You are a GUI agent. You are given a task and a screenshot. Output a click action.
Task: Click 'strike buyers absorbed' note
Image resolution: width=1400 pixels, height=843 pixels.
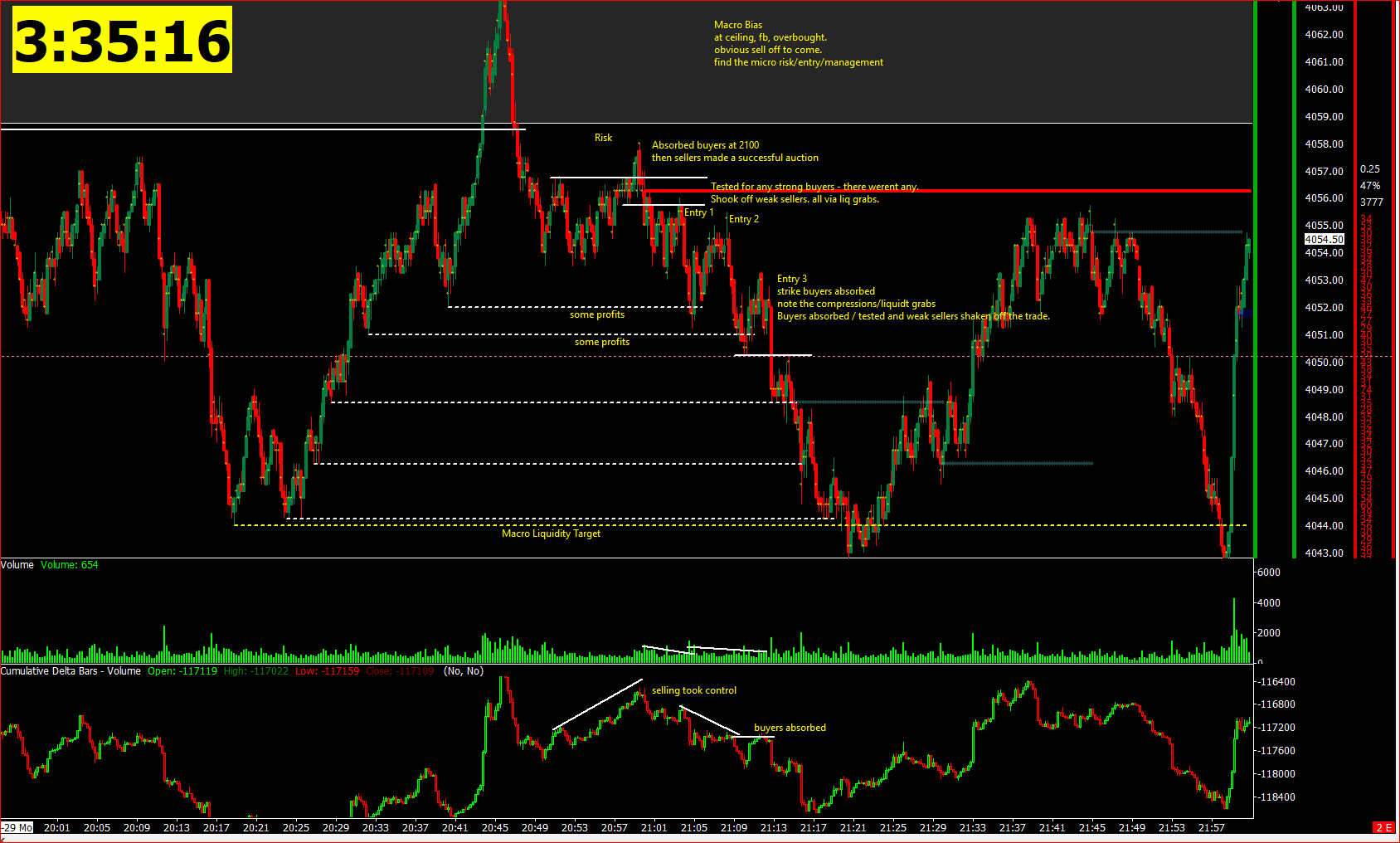[826, 291]
